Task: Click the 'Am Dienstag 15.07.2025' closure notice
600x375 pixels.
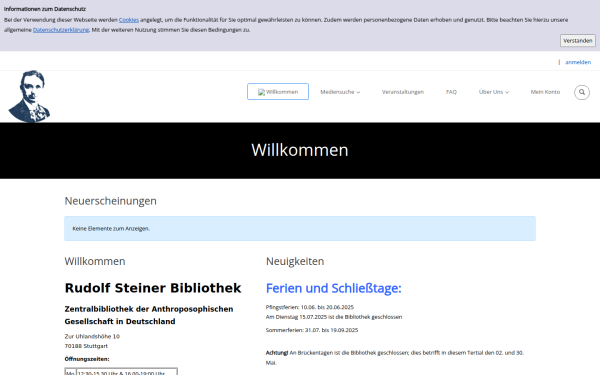Action: 334,317
